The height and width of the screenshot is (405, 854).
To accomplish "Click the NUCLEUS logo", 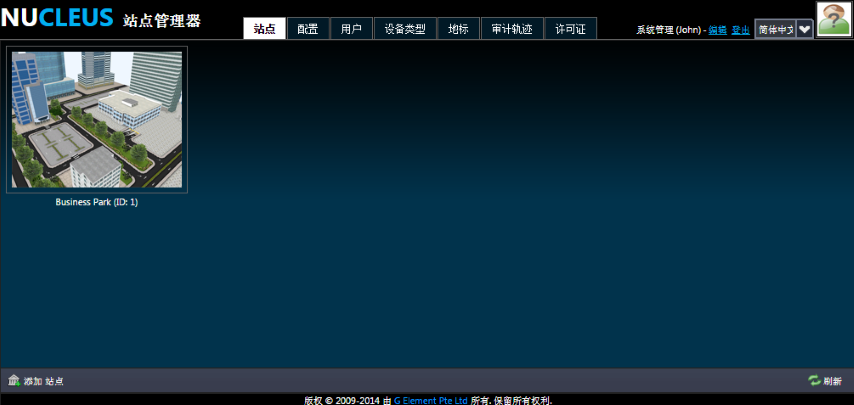I will (57, 19).
